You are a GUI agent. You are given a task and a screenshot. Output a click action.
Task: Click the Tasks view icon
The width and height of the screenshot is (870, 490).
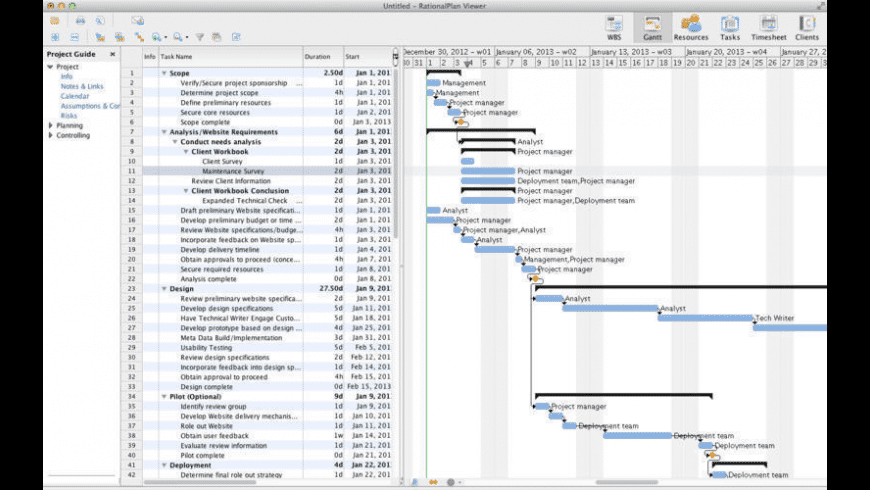click(x=729, y=26)
